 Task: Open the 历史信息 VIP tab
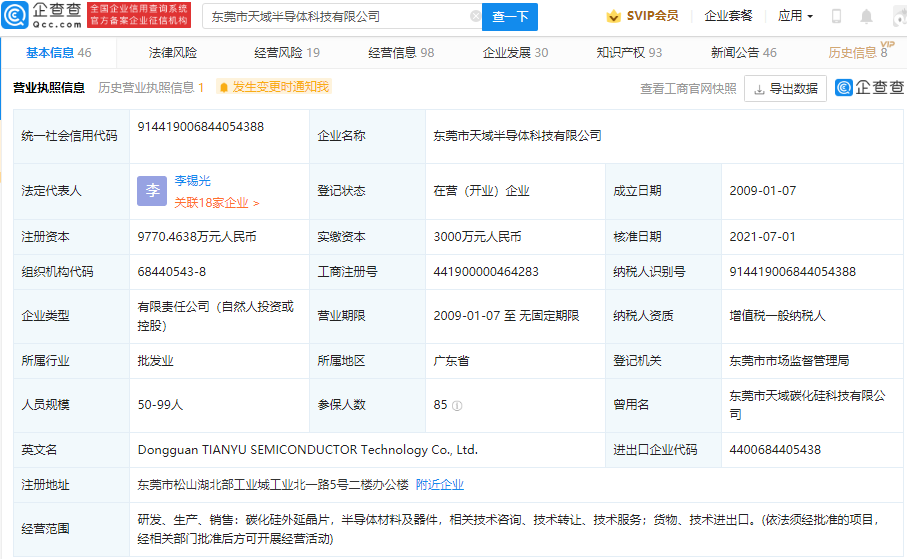857,53
